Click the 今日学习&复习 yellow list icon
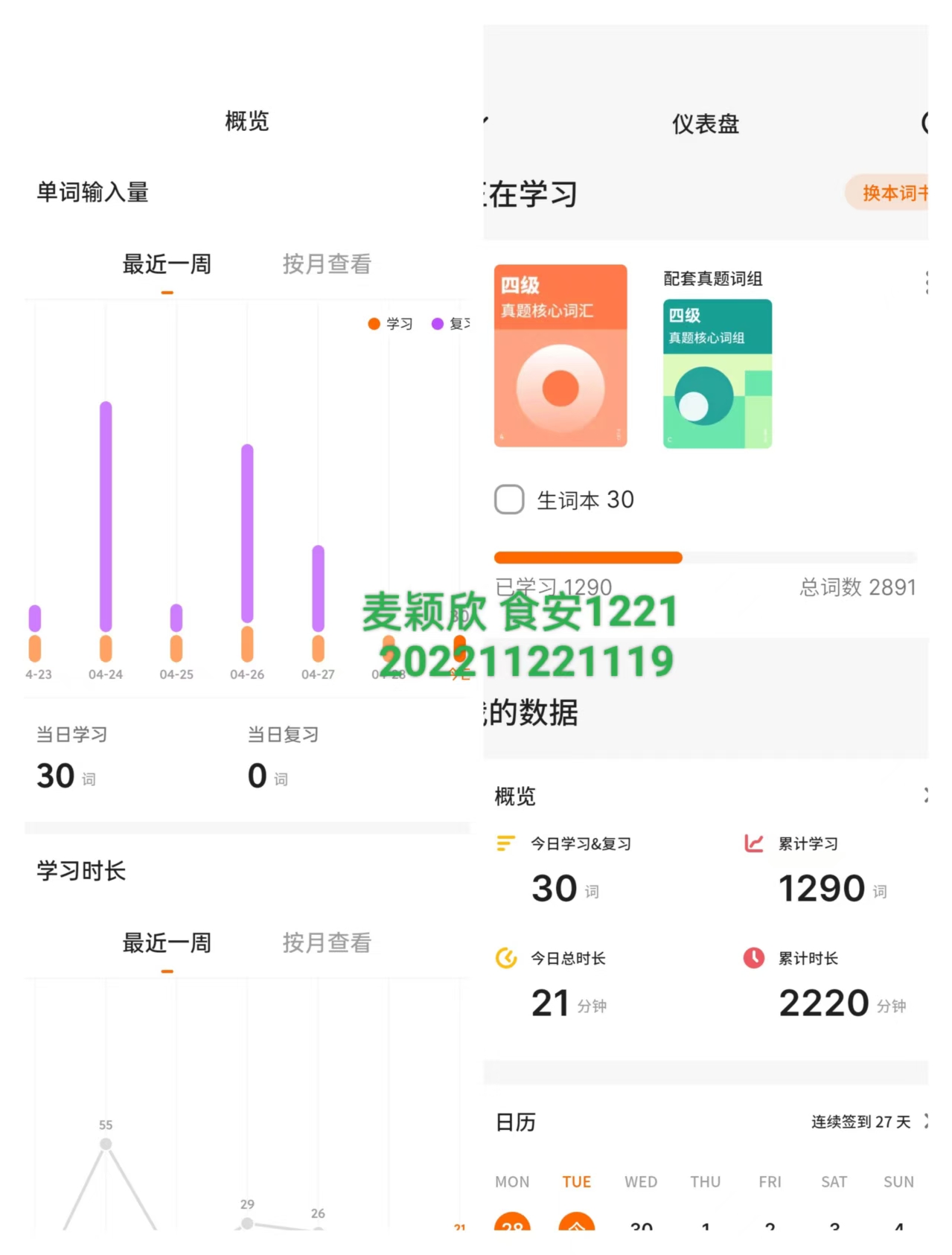The image size is (952, 1255). (505, 843)
